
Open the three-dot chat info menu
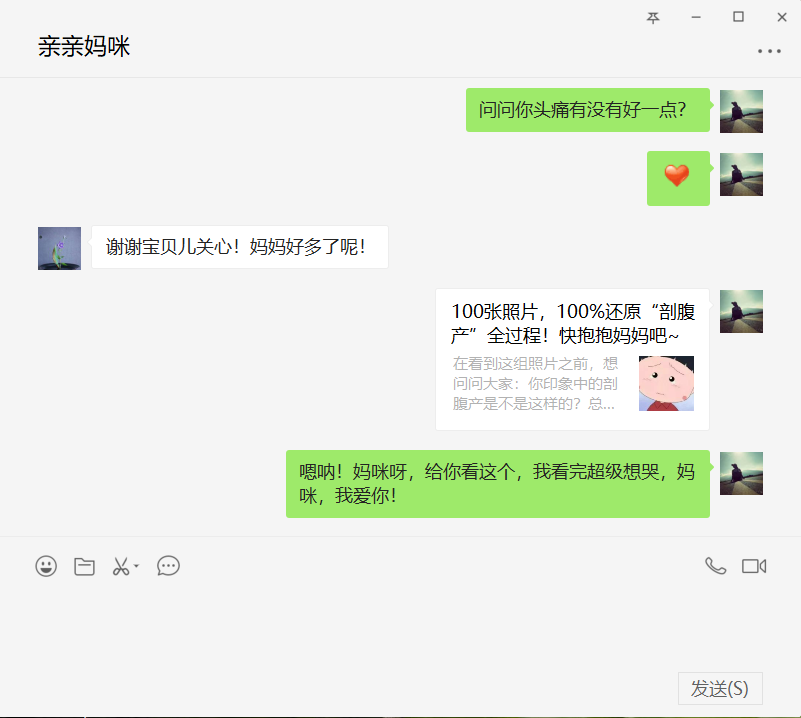769,51
